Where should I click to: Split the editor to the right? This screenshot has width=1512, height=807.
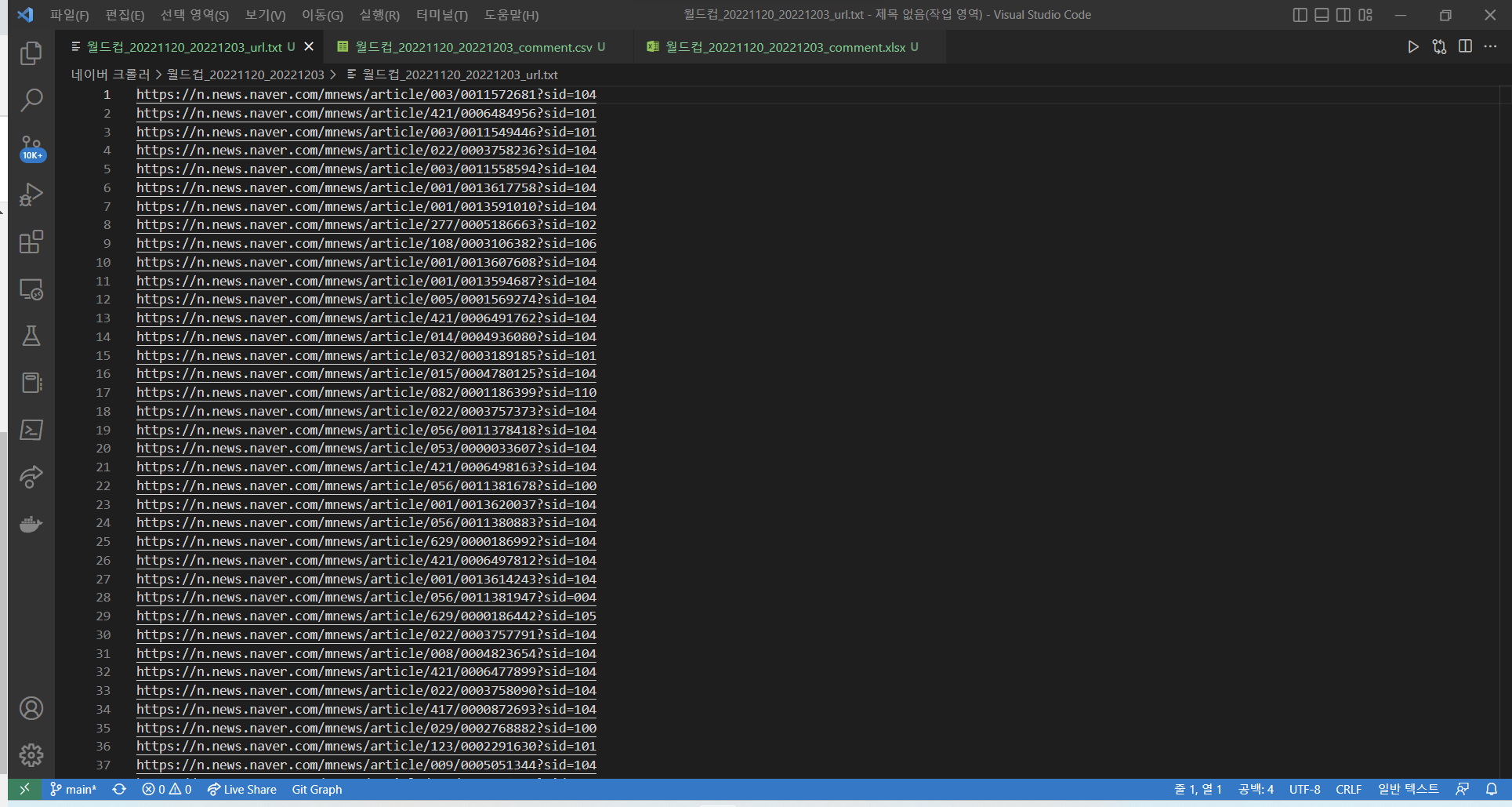point(1465,47)
